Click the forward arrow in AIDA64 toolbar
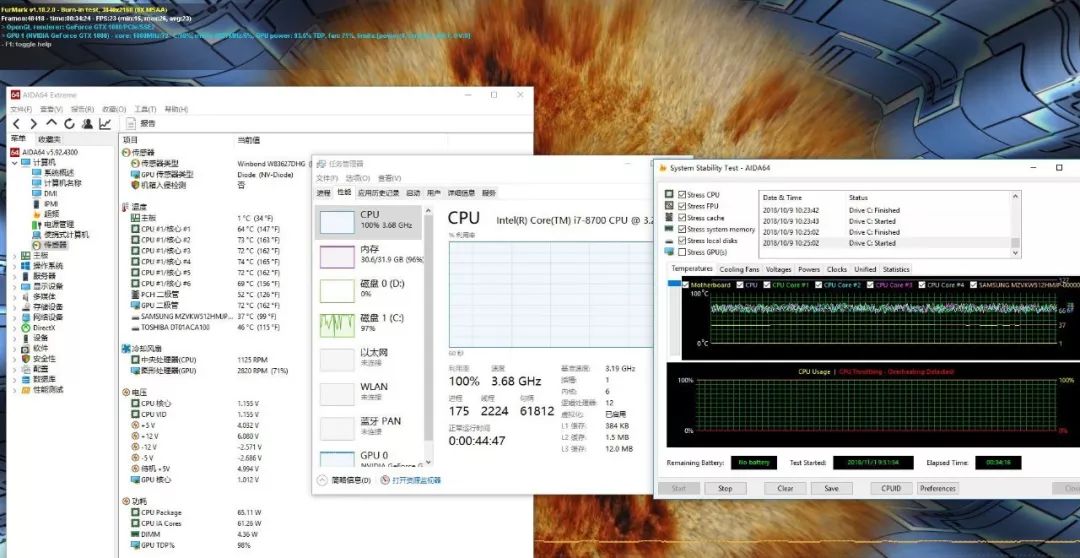The width and height of the screenshot is (1080, 558). pyautogui.click(x=33, y=124)
